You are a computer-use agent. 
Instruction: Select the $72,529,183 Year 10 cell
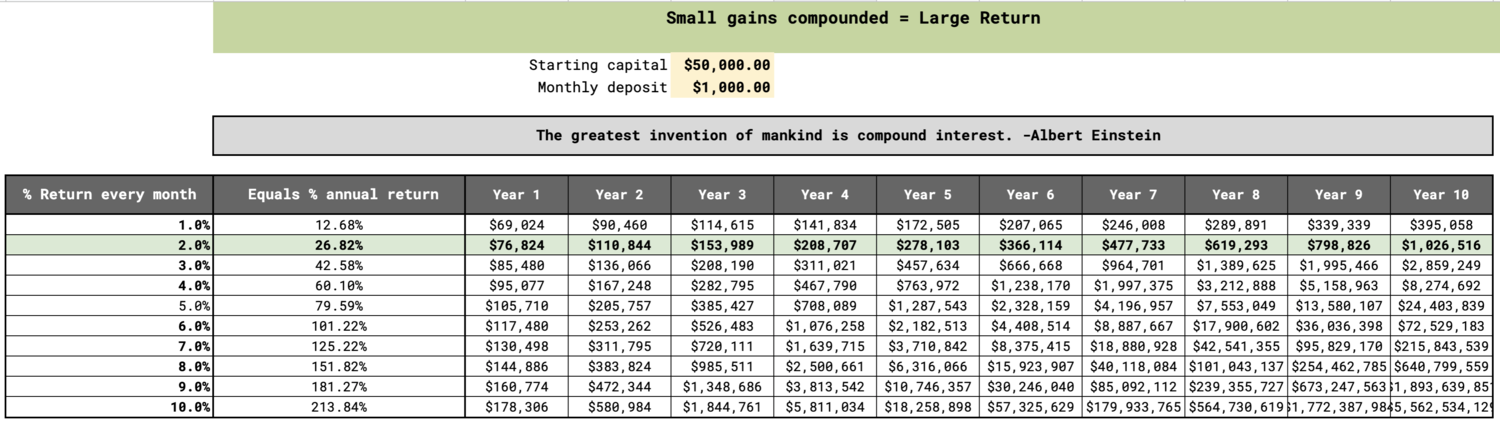[1442, 326]
